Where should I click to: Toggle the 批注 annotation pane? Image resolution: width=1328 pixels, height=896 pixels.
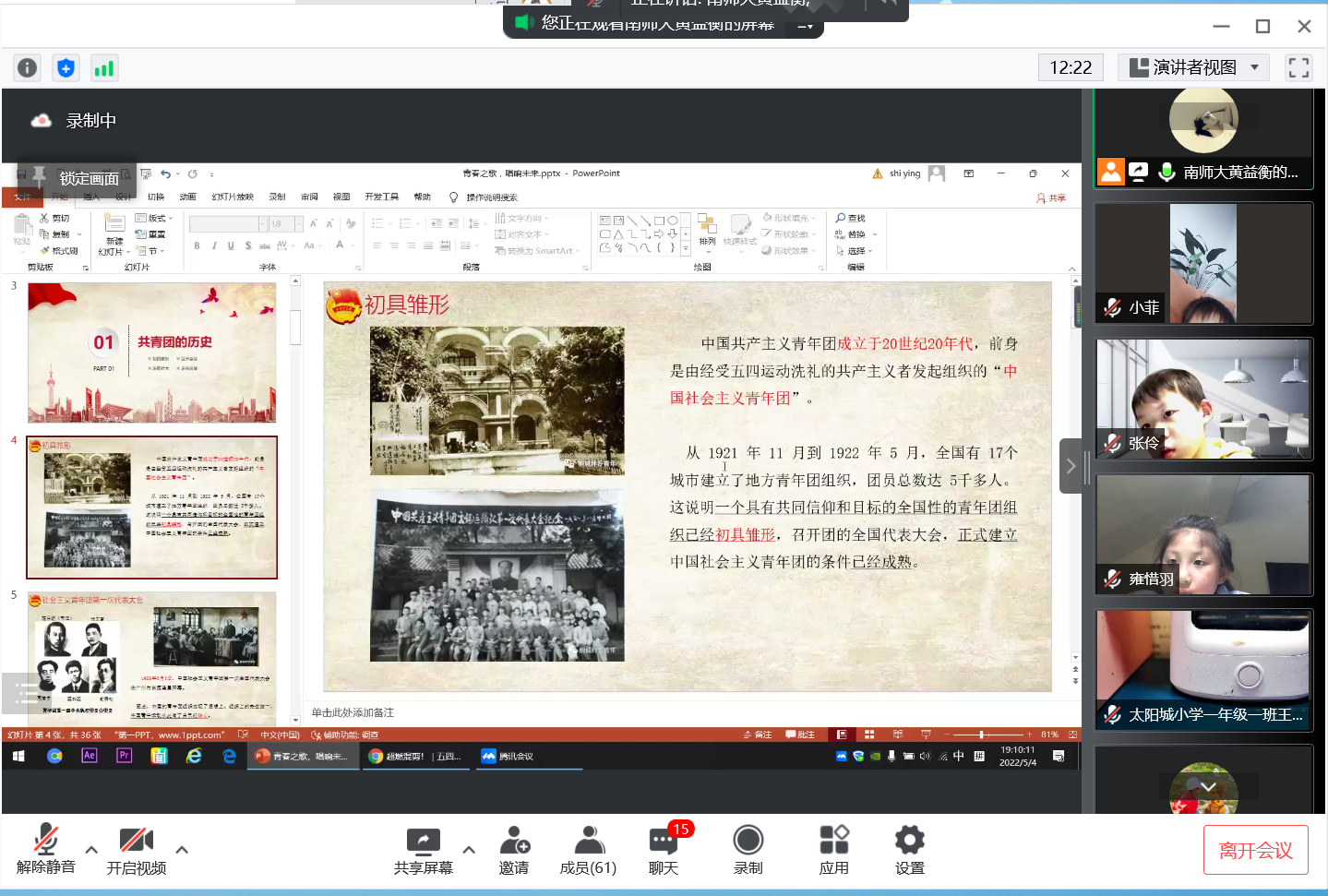click(x=798, y=734)
